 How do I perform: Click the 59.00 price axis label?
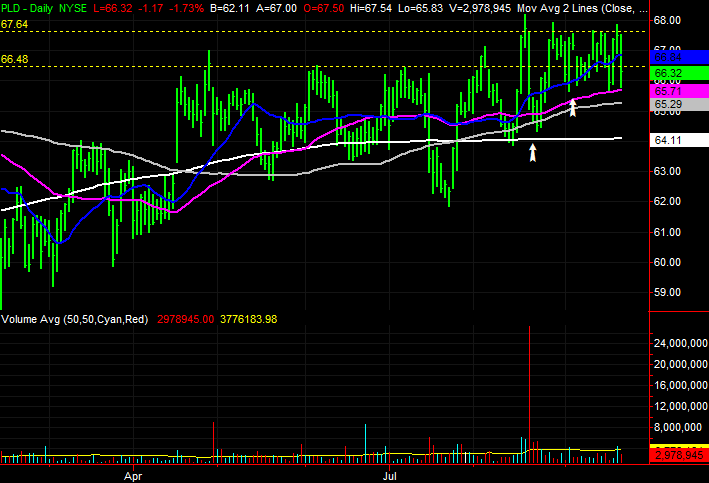[x=667, y=293]
